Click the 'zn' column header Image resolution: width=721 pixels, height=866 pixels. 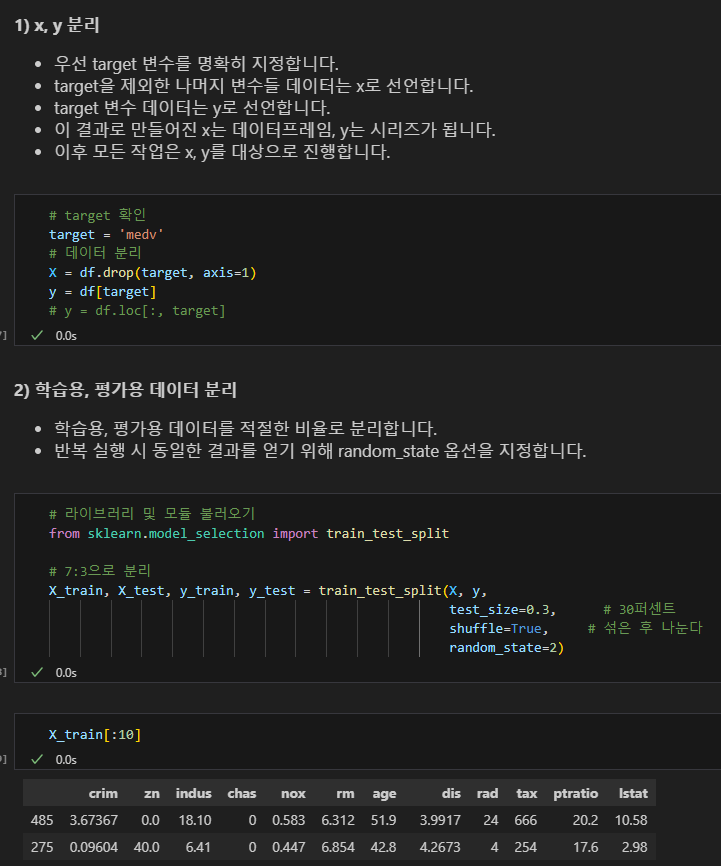pyautogui.click(x=152, y=794)
